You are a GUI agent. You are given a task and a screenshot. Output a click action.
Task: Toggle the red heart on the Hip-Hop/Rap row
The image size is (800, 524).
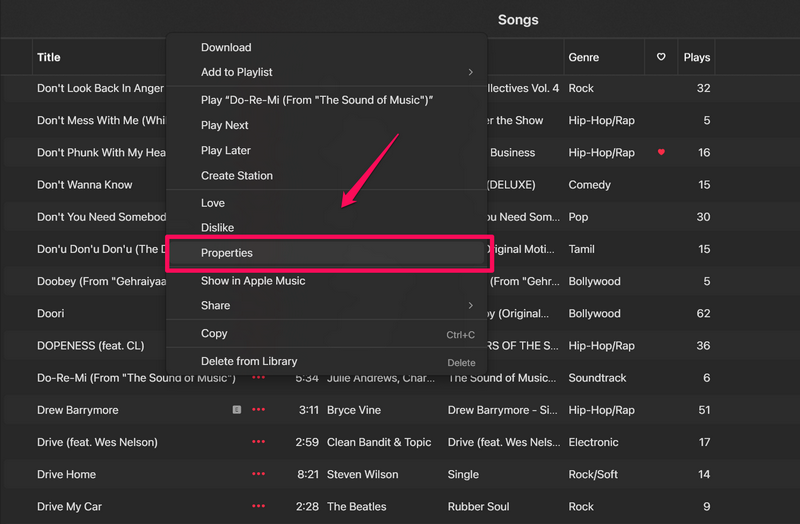pos(661,152)
